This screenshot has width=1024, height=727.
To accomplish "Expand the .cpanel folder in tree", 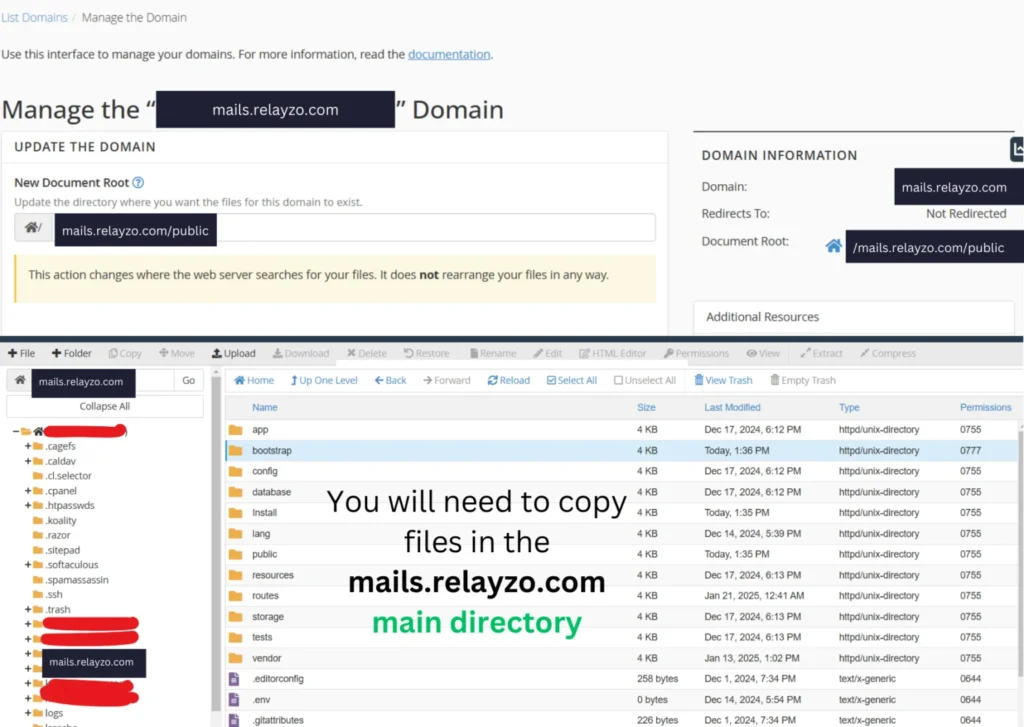I will click(28, 491).
